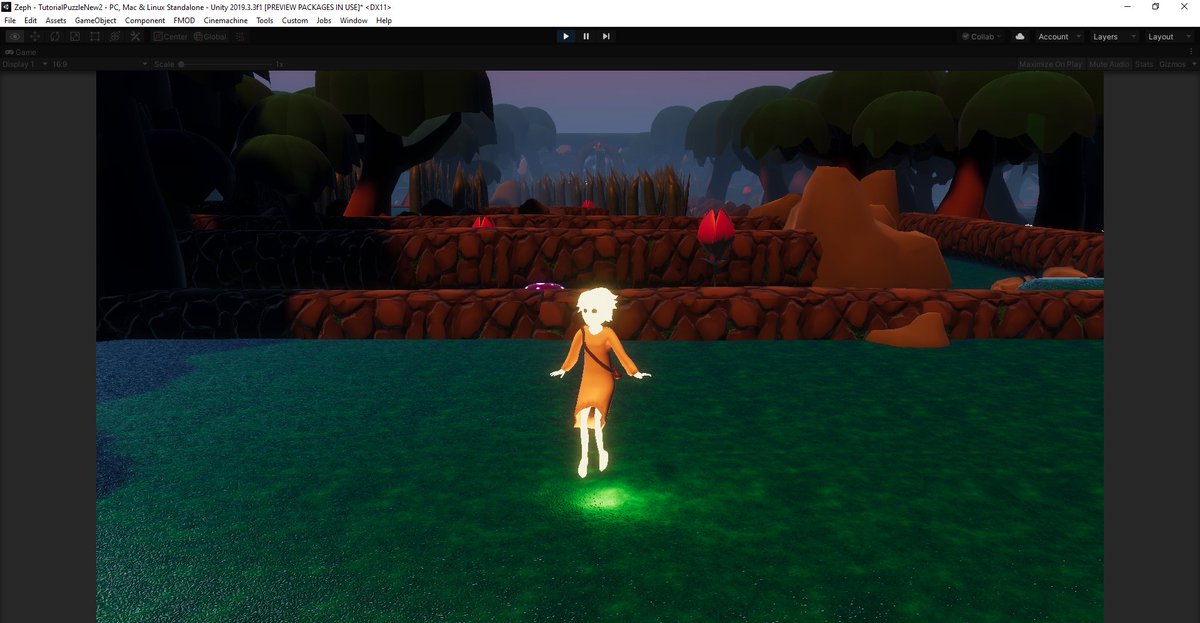The image size is (1200, 623).
Task: Toggle the Center pivot mode
Action: click(x=170, y=36)
